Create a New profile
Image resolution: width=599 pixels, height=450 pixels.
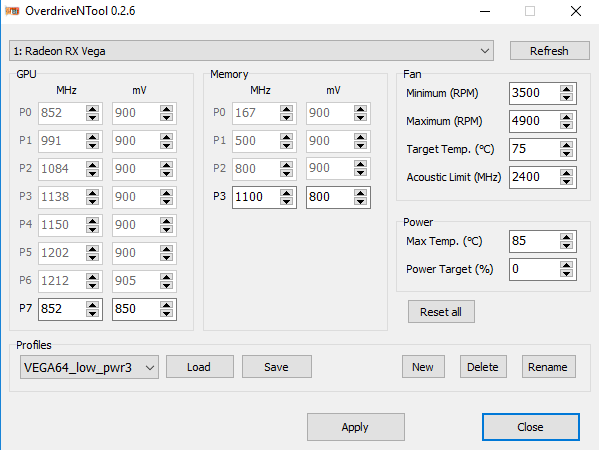click(423, 367)
